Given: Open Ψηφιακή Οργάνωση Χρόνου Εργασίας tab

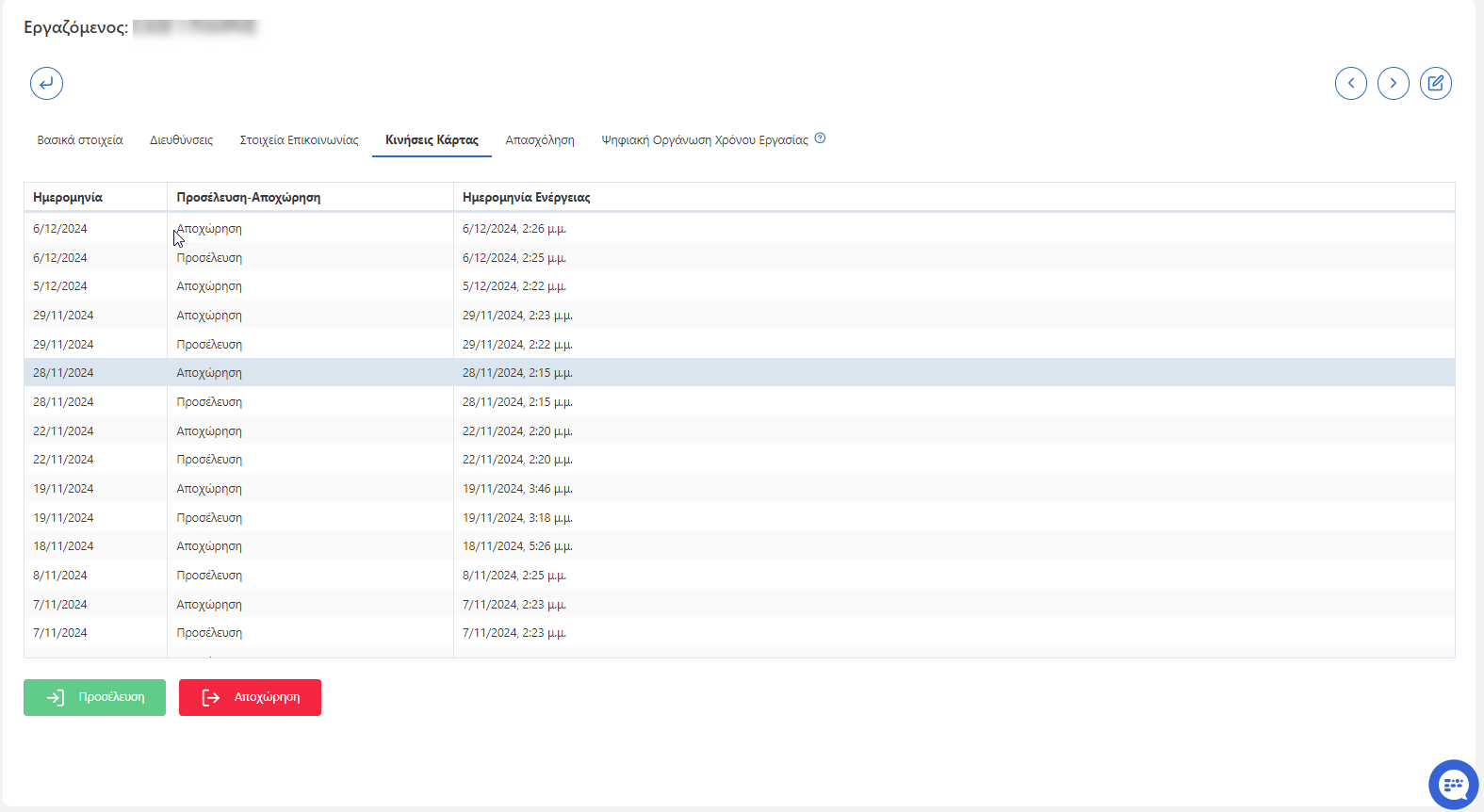Looking at the screenshot, I should (x=705, y=140).
